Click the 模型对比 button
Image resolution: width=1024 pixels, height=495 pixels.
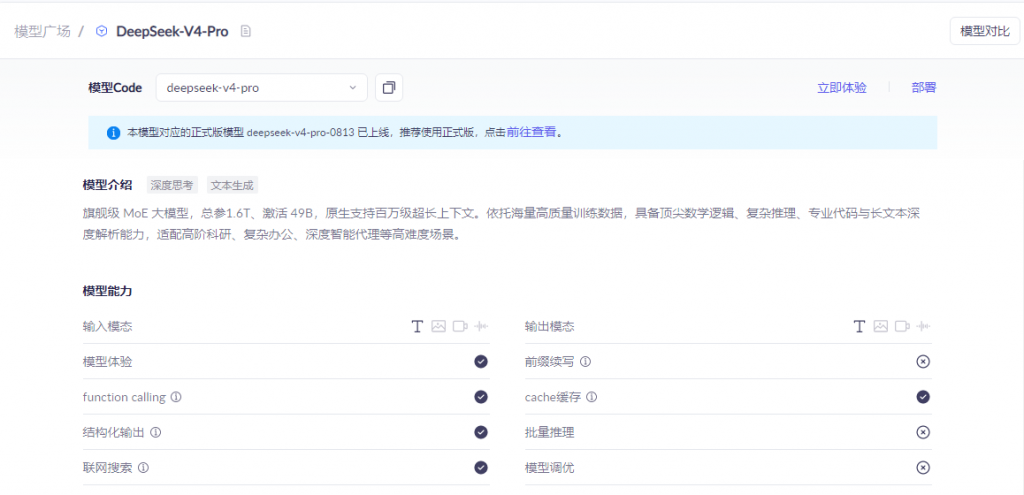point(985,31)
